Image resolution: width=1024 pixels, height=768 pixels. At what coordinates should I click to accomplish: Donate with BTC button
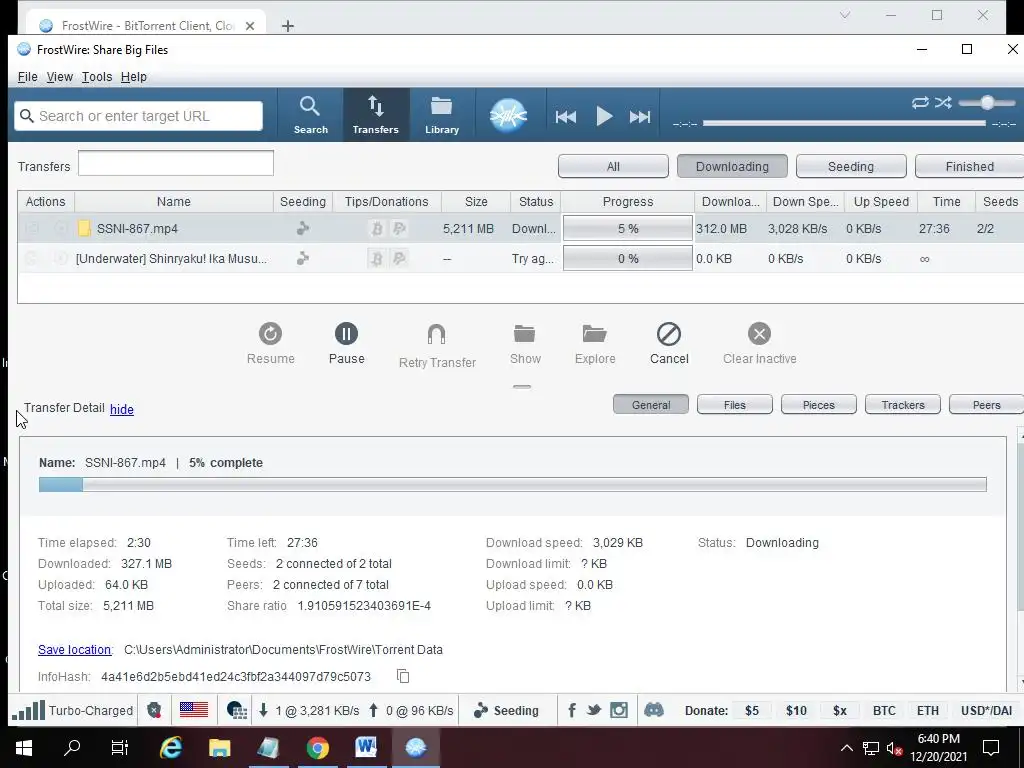pyautogui.click(x=884, y=711)
